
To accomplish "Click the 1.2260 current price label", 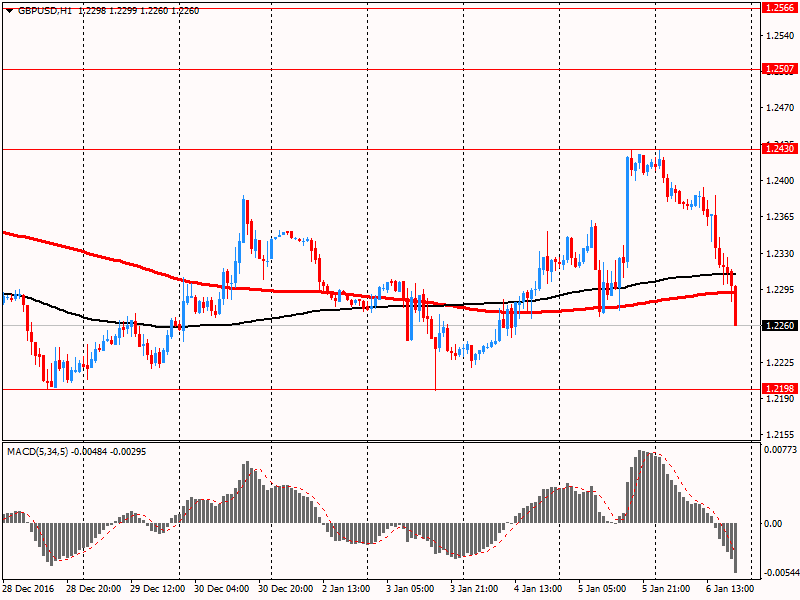I will pos(777,326).
